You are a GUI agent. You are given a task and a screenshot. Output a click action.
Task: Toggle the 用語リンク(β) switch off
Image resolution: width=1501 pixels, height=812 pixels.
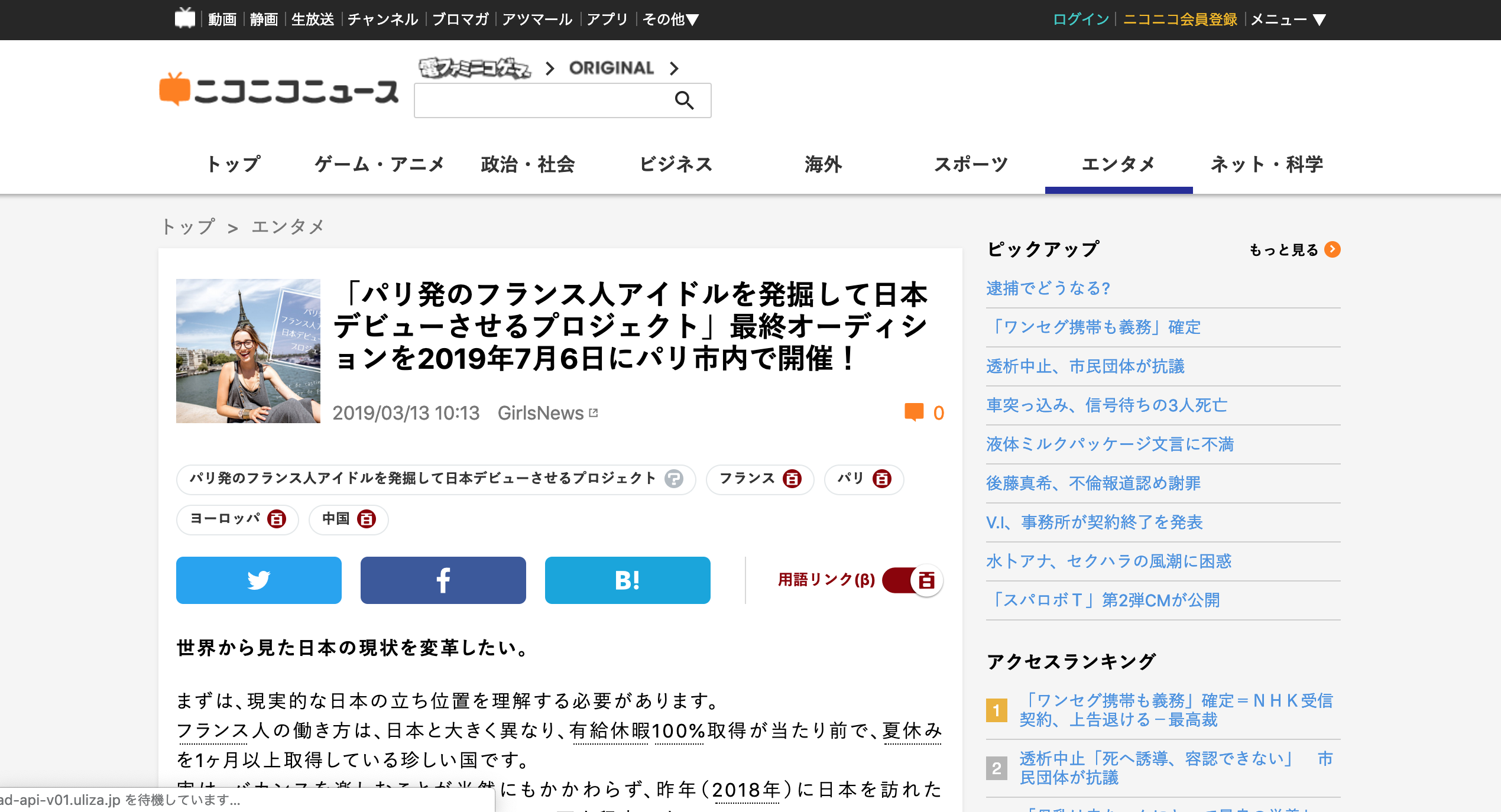tap(913, 580)
